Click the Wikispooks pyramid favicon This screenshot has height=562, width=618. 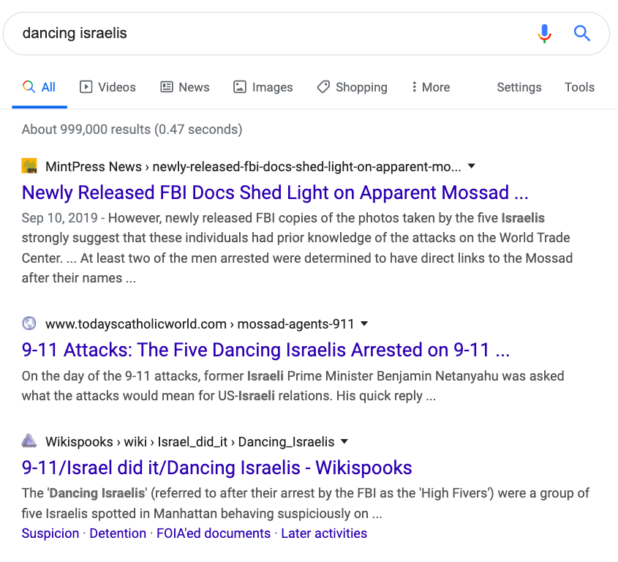tap(29, 441)
